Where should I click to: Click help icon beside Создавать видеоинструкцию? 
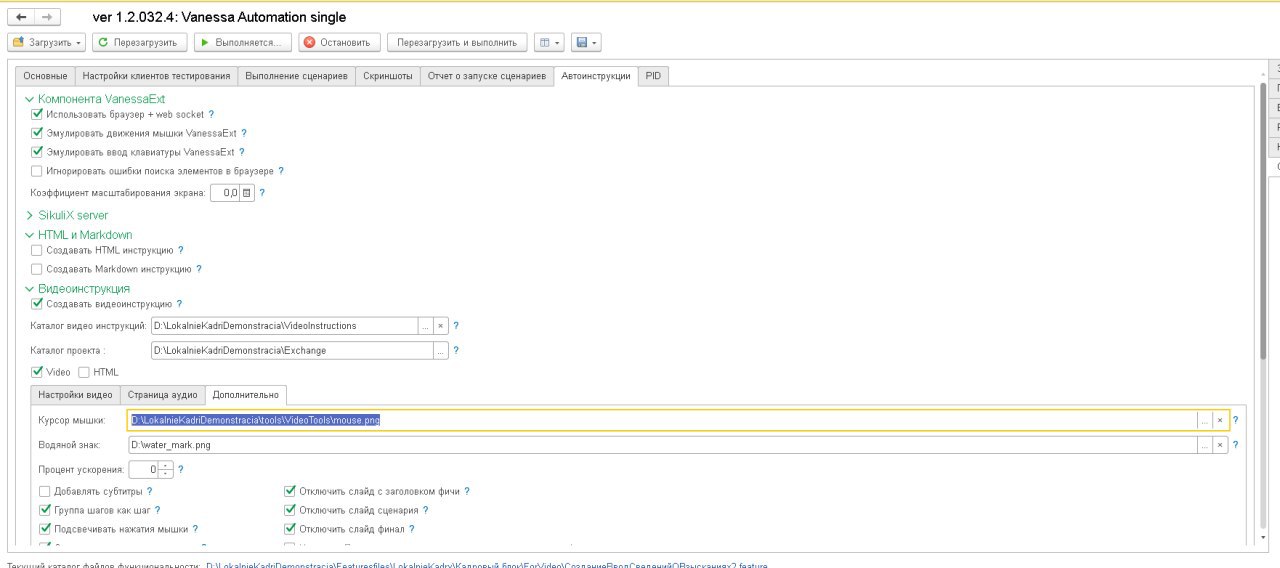(179, 304)
